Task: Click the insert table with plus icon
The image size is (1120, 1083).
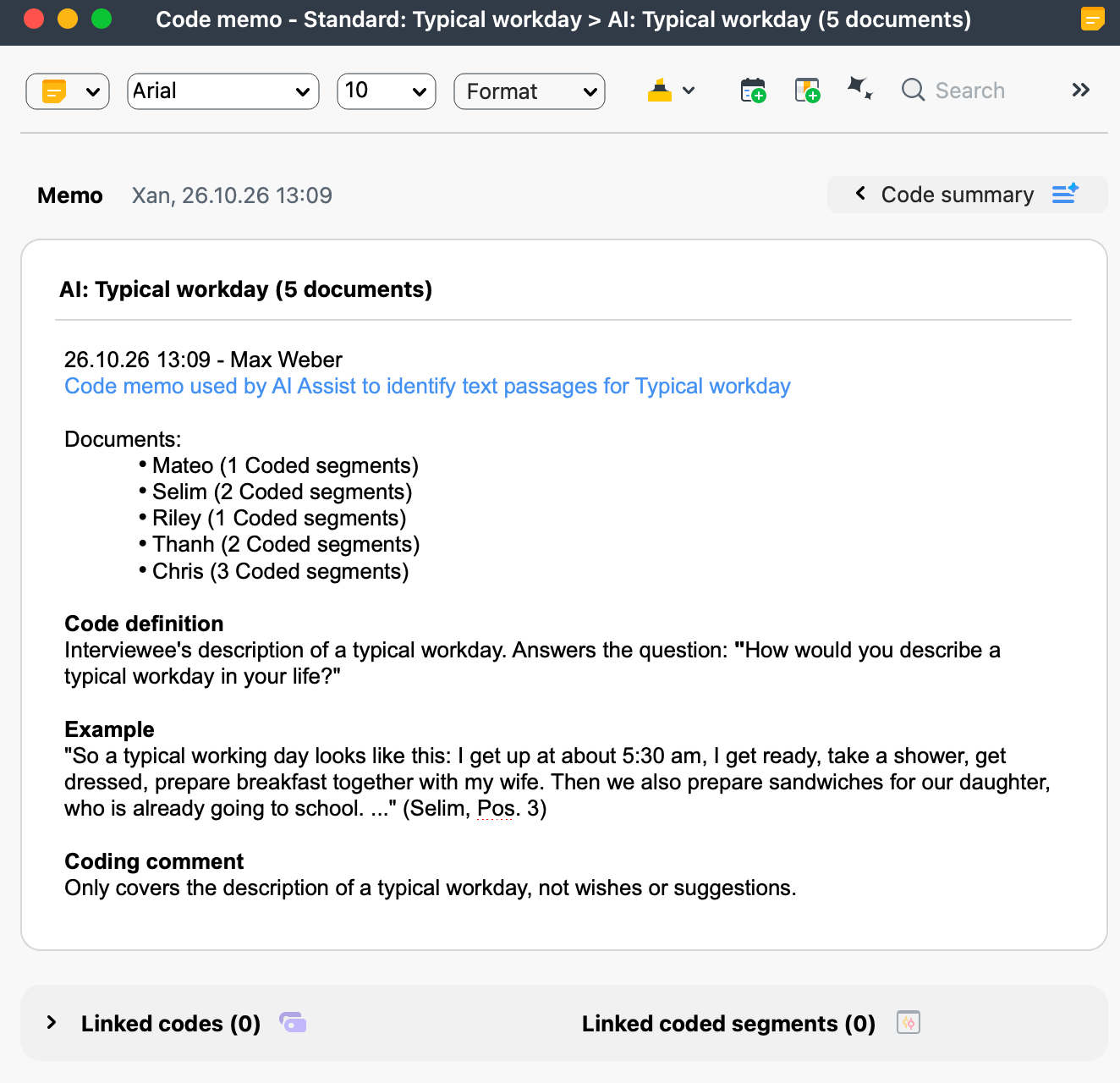Action: coord(807,91)
